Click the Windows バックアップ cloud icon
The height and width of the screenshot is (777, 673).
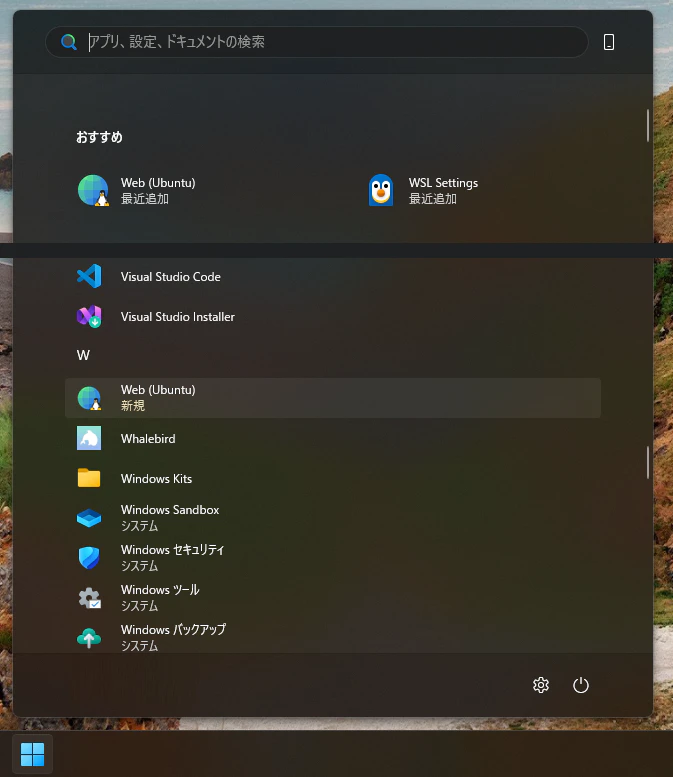pyautogui.click(x=89, y=638)
